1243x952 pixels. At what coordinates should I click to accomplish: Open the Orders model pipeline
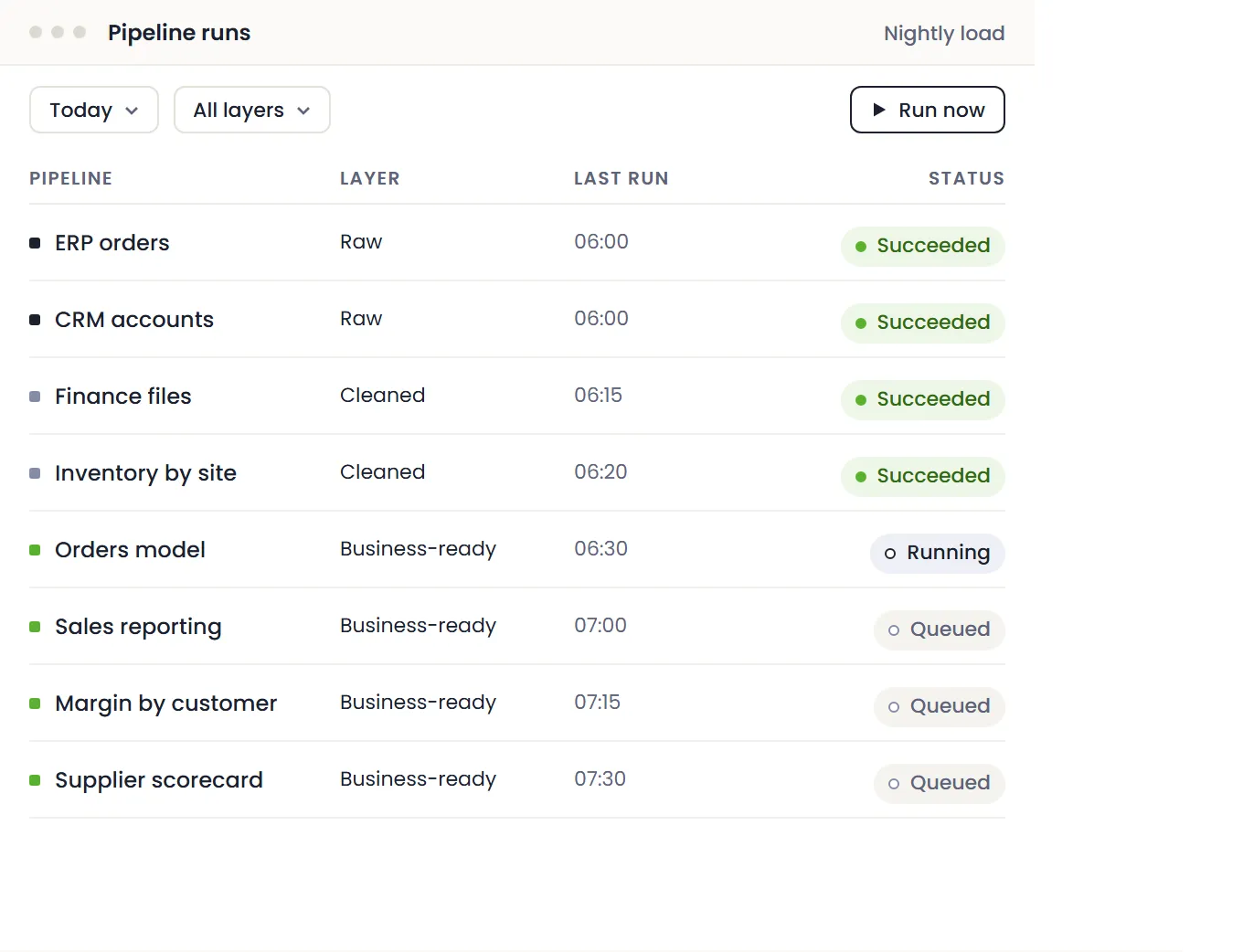pos(130,550)
